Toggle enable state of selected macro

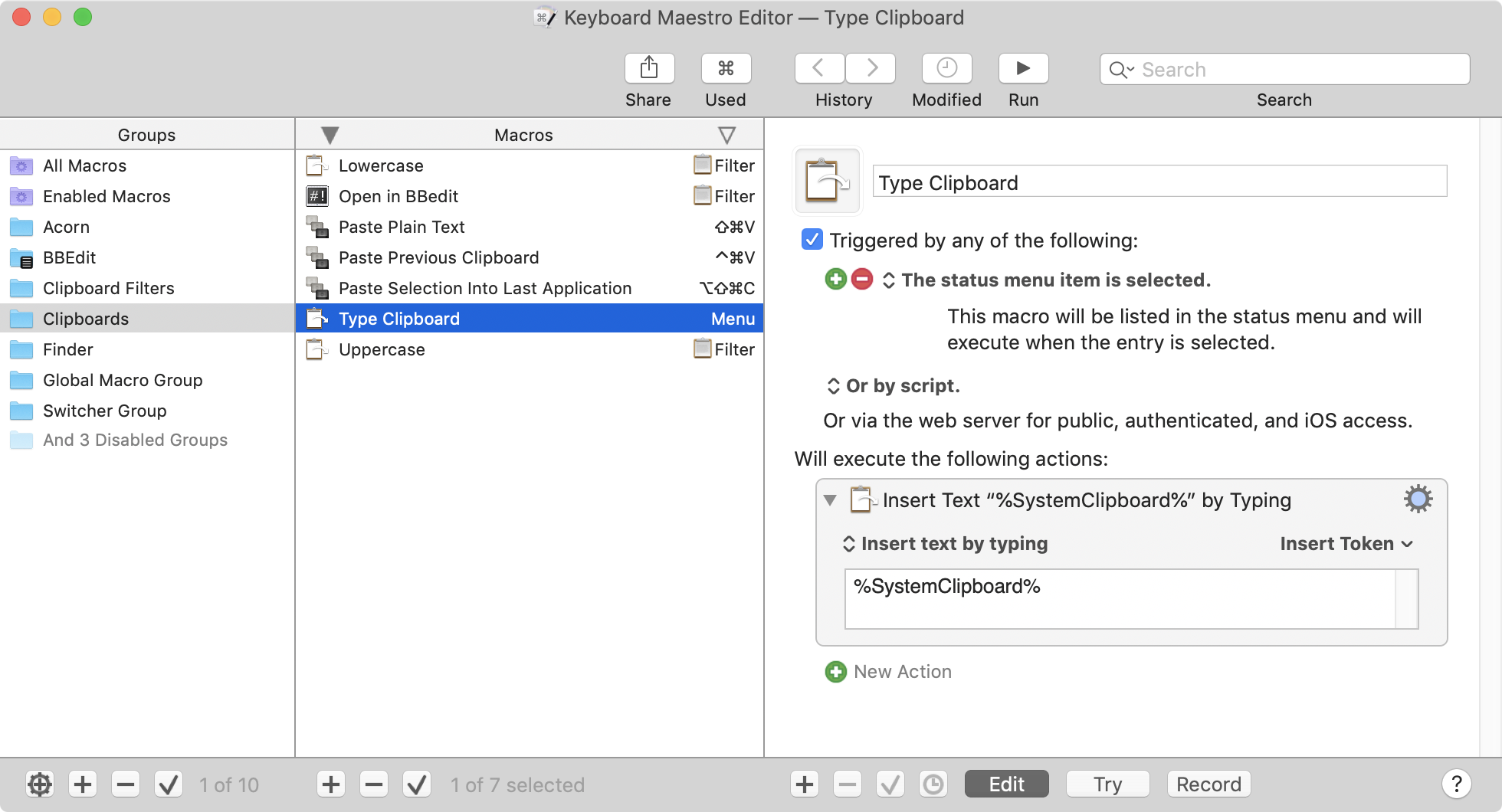[x=418, y=784]
